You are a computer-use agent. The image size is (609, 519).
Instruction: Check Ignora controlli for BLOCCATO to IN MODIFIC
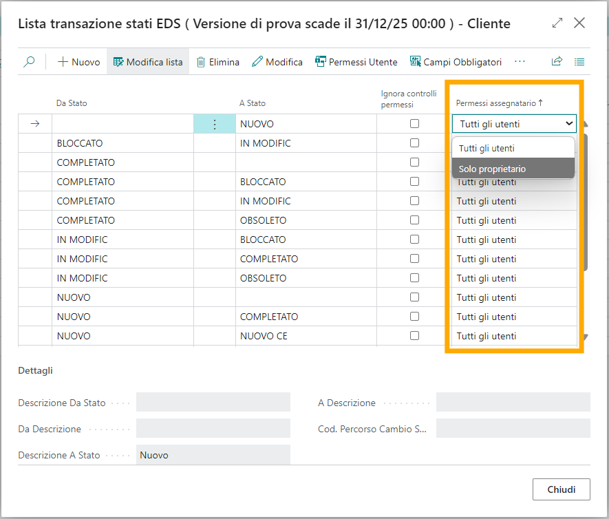coord(415,143)
